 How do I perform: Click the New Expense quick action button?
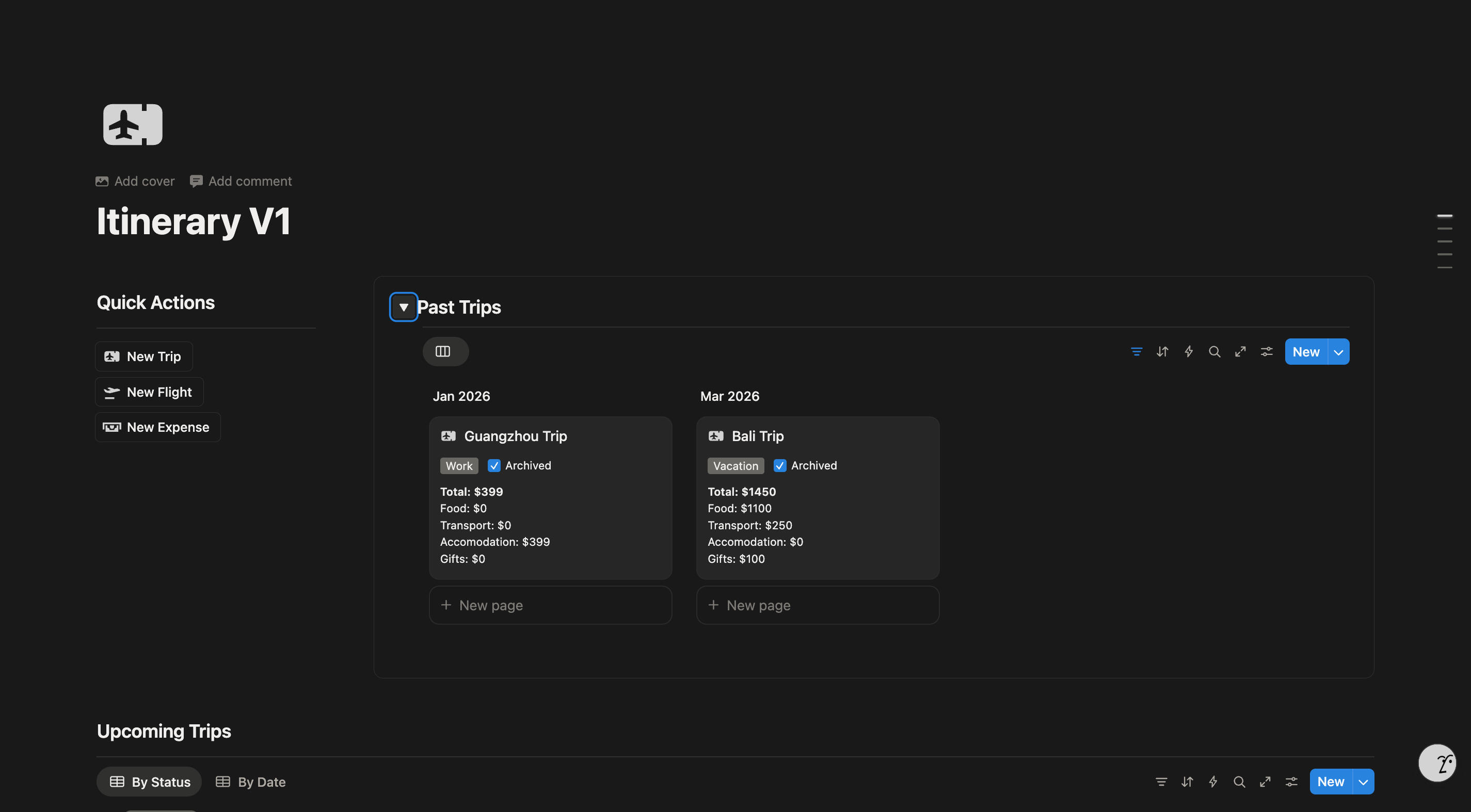(157, 427)
